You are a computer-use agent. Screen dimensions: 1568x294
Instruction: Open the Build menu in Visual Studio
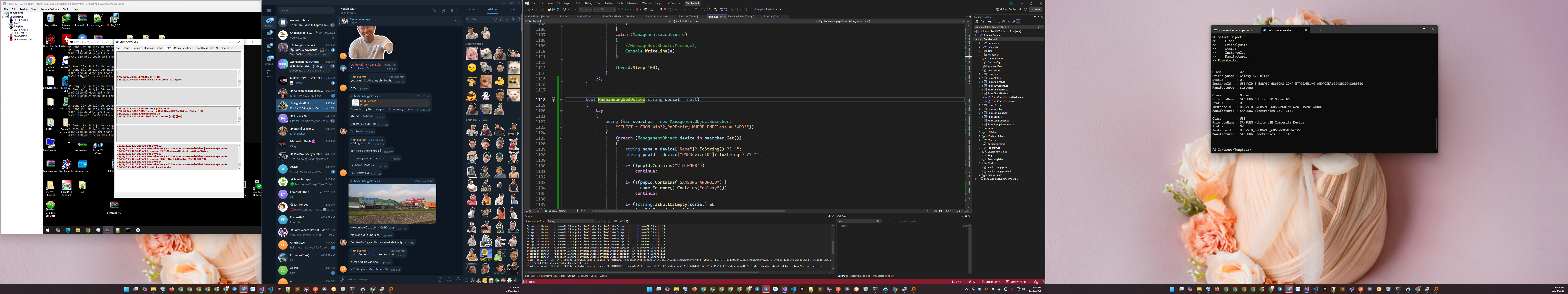click(578, 3)
